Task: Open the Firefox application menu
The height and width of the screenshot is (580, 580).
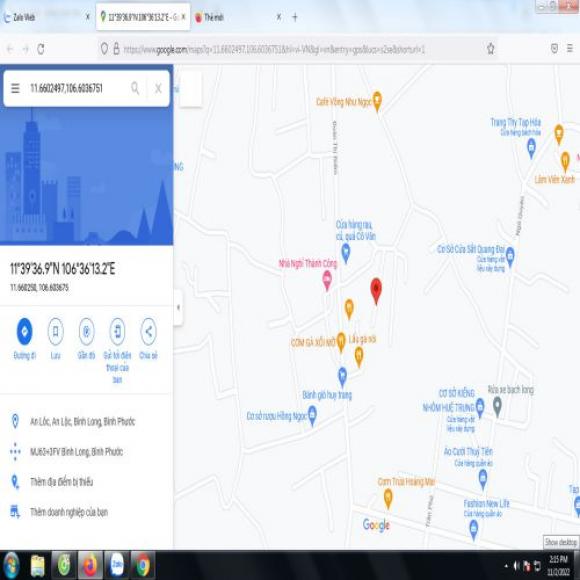Action: [x=570, y=48]
